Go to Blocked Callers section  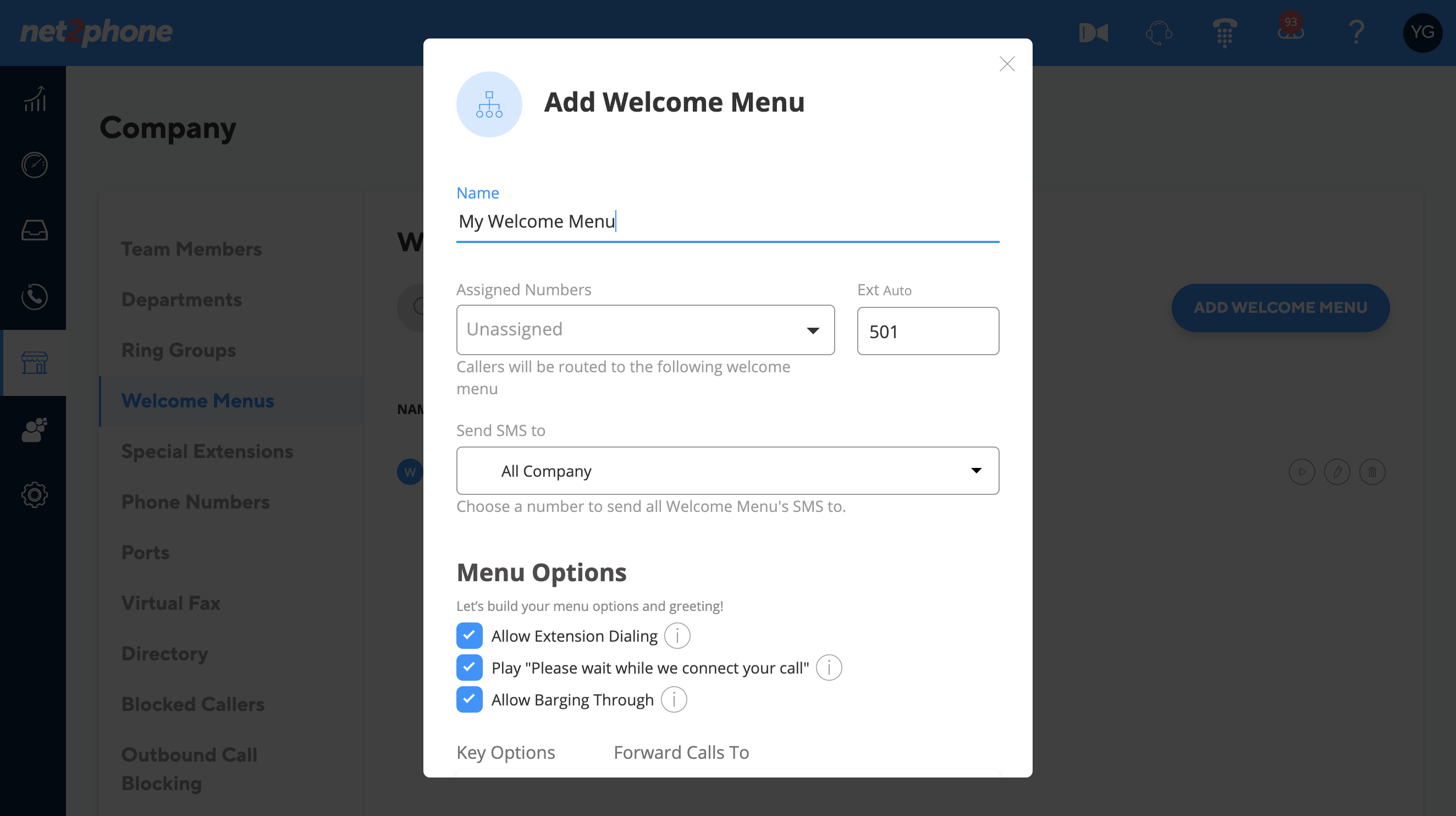click(x=193, y=704)
